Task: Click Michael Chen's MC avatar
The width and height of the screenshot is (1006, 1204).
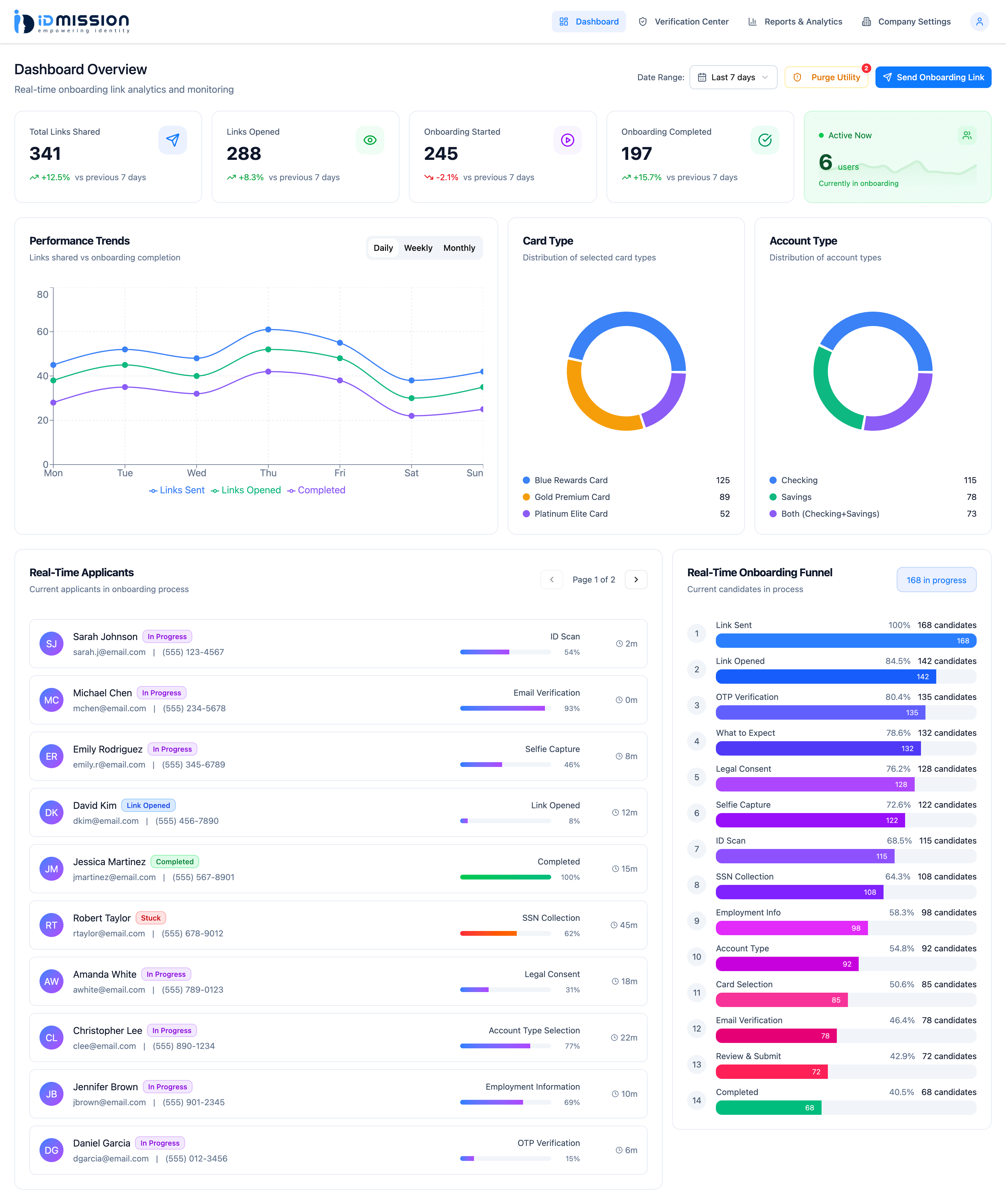Action: 51,700
